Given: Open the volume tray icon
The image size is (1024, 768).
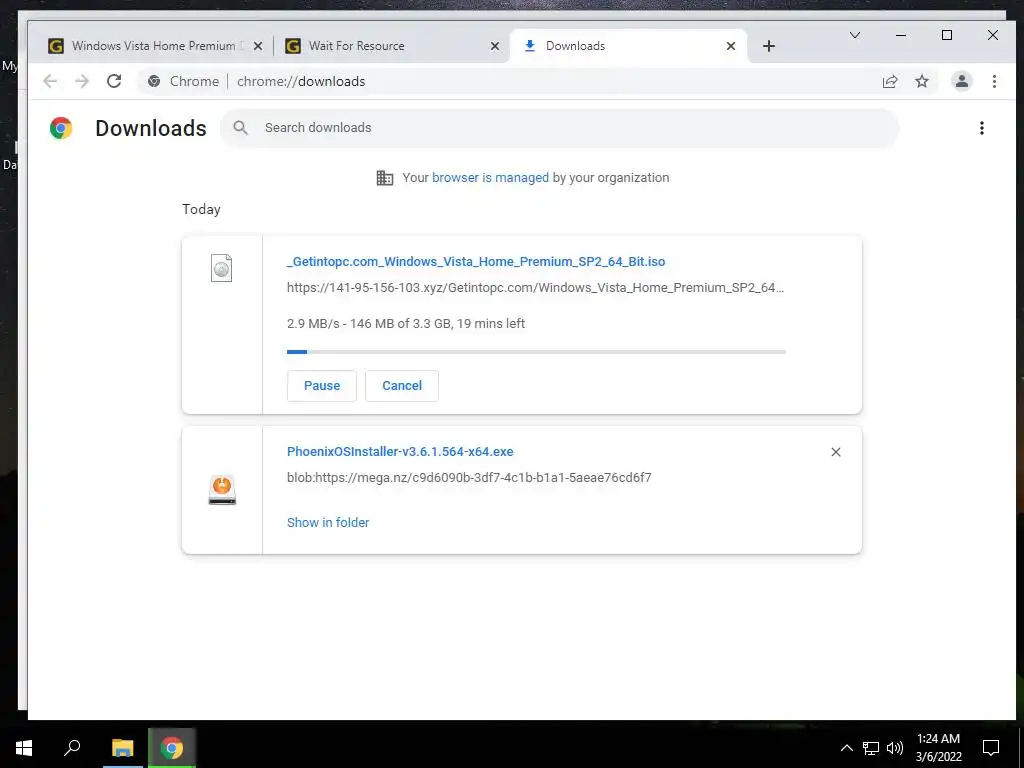Looking at the screenshot, I should tap(895, 748).
